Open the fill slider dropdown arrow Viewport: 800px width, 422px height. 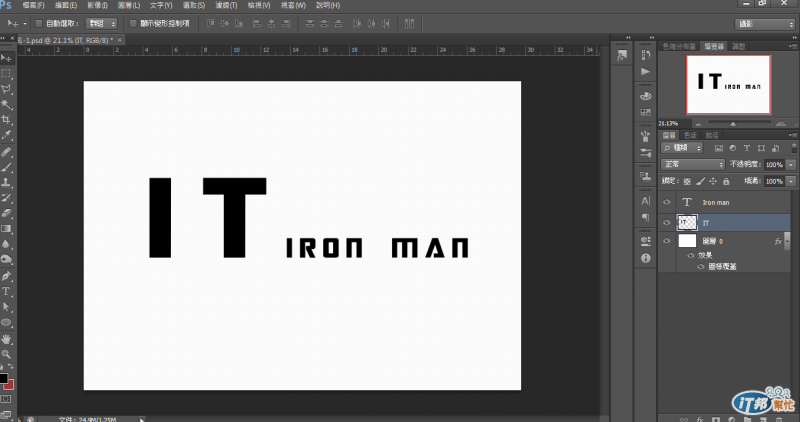tap(791, 181)
